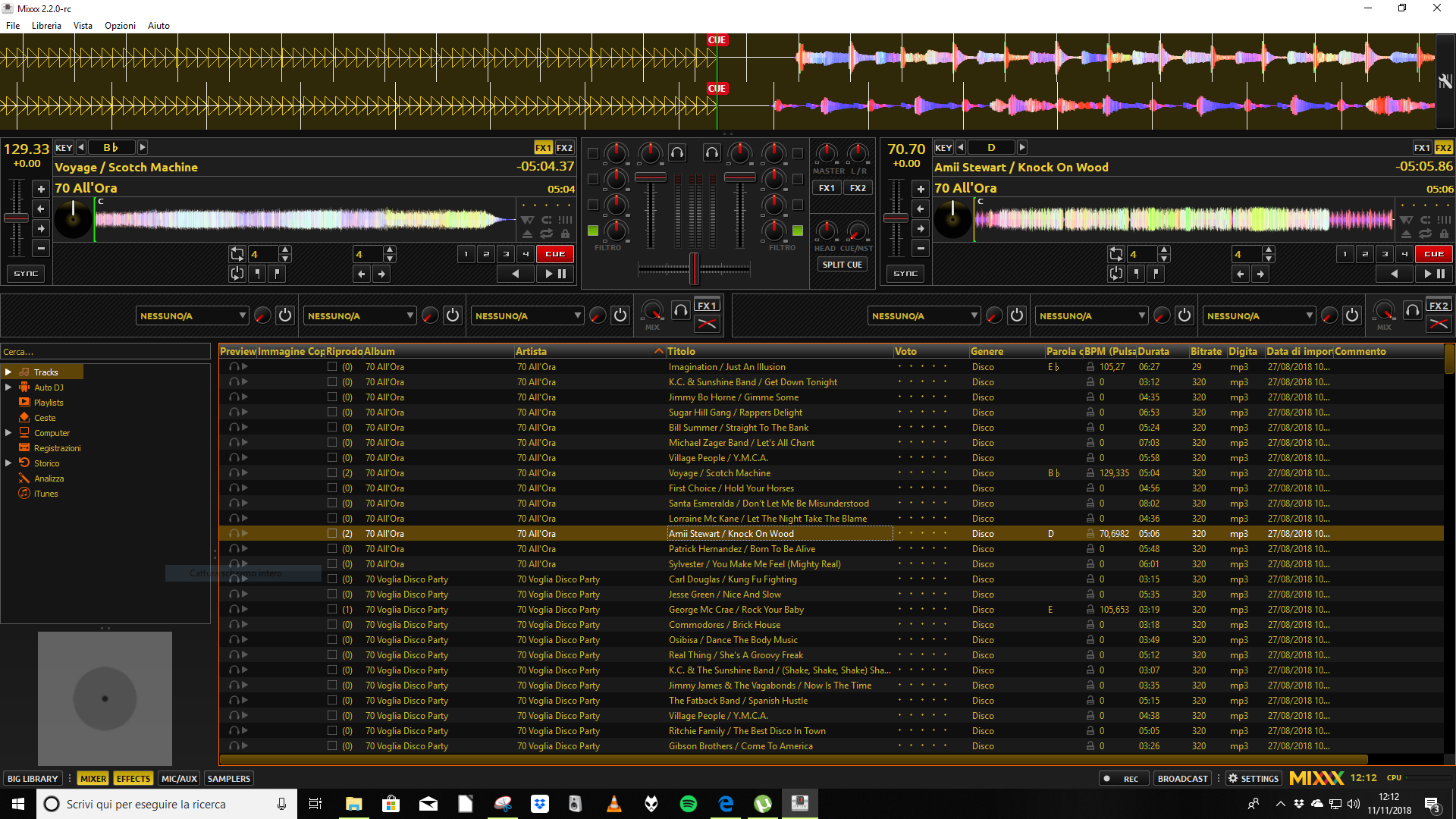Click deck 1 channel volume fader

(x=650, y=177)
